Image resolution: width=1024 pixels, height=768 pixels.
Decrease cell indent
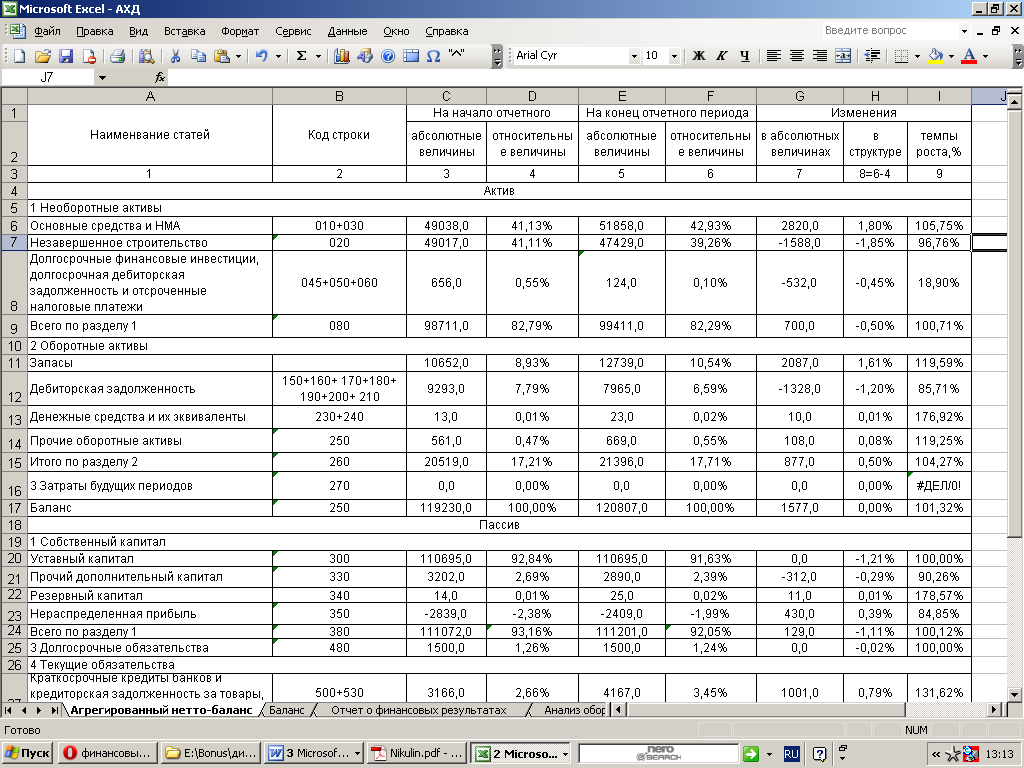(x=872, y=56)
